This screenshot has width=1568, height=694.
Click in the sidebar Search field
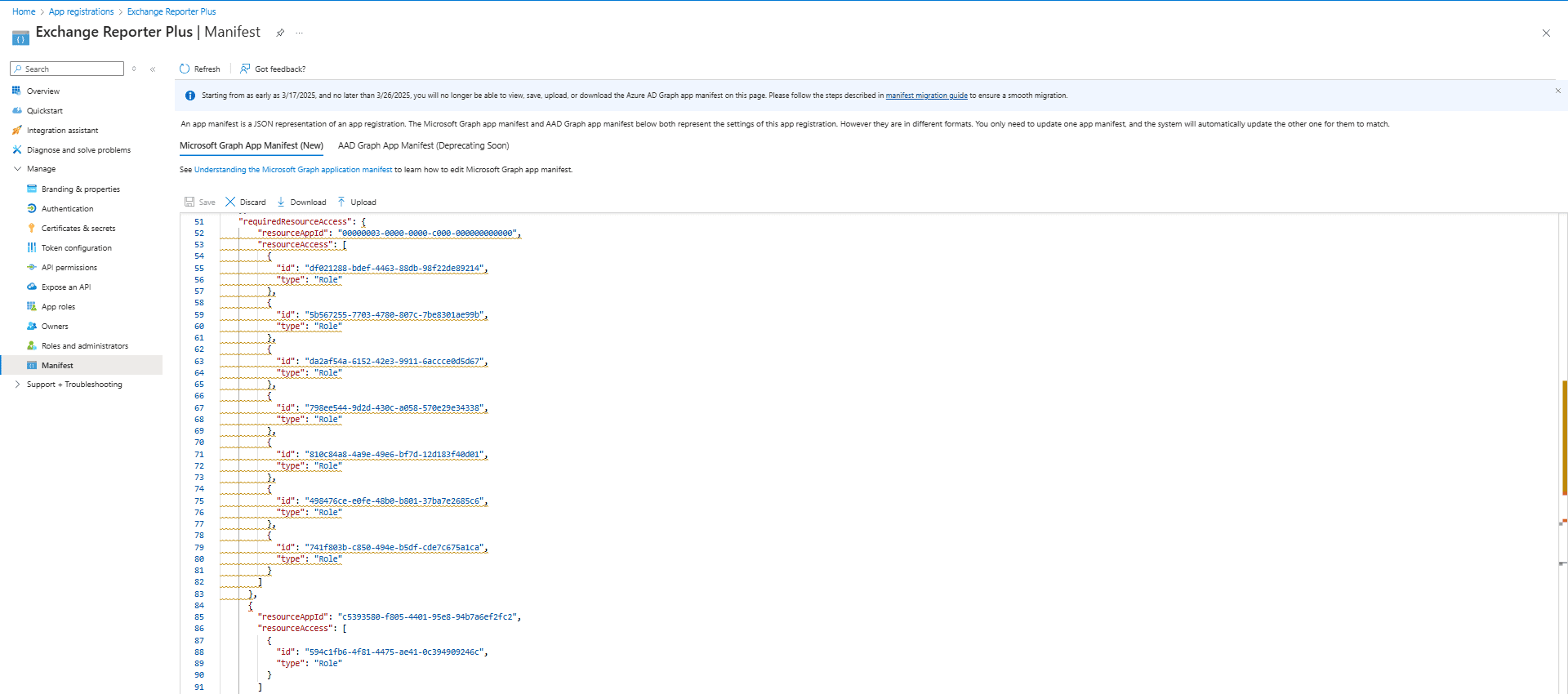[67, 69]
